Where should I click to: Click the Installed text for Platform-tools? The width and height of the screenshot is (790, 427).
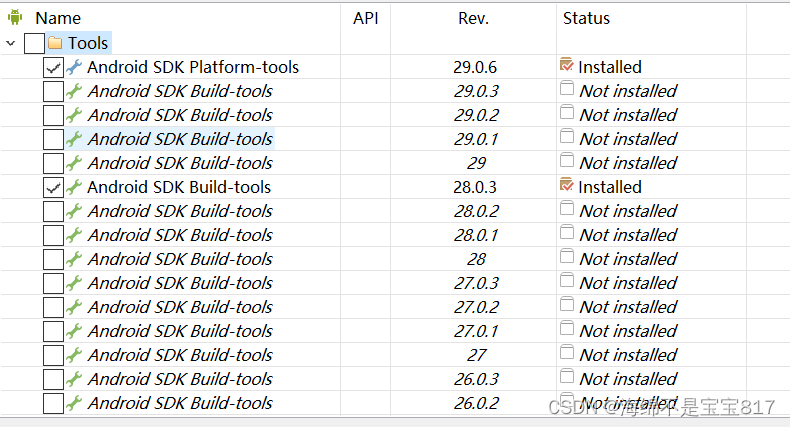point(610,67)
